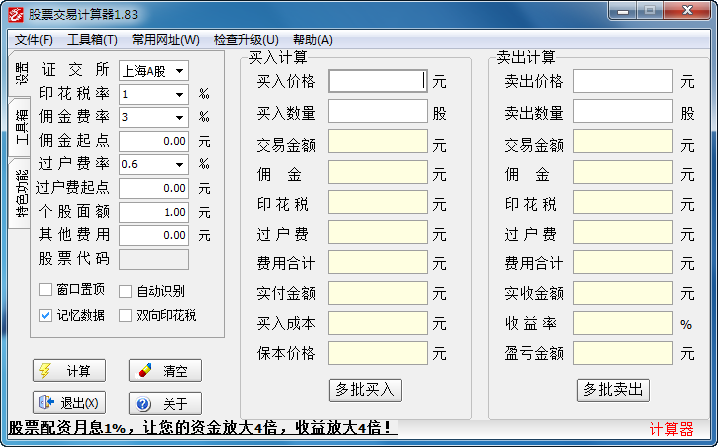This screenshot has width=718, height=447.
Task: Click the eraser icon on 清空 button
Action: (x=145, y=371)
